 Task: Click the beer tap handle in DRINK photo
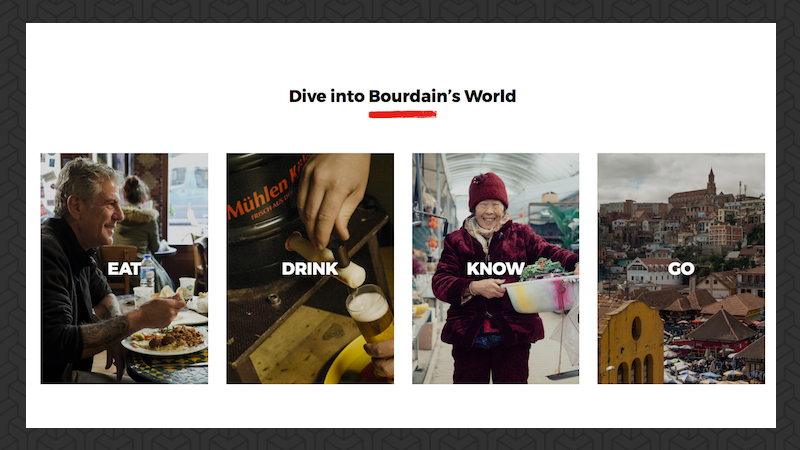click(326, 260)
